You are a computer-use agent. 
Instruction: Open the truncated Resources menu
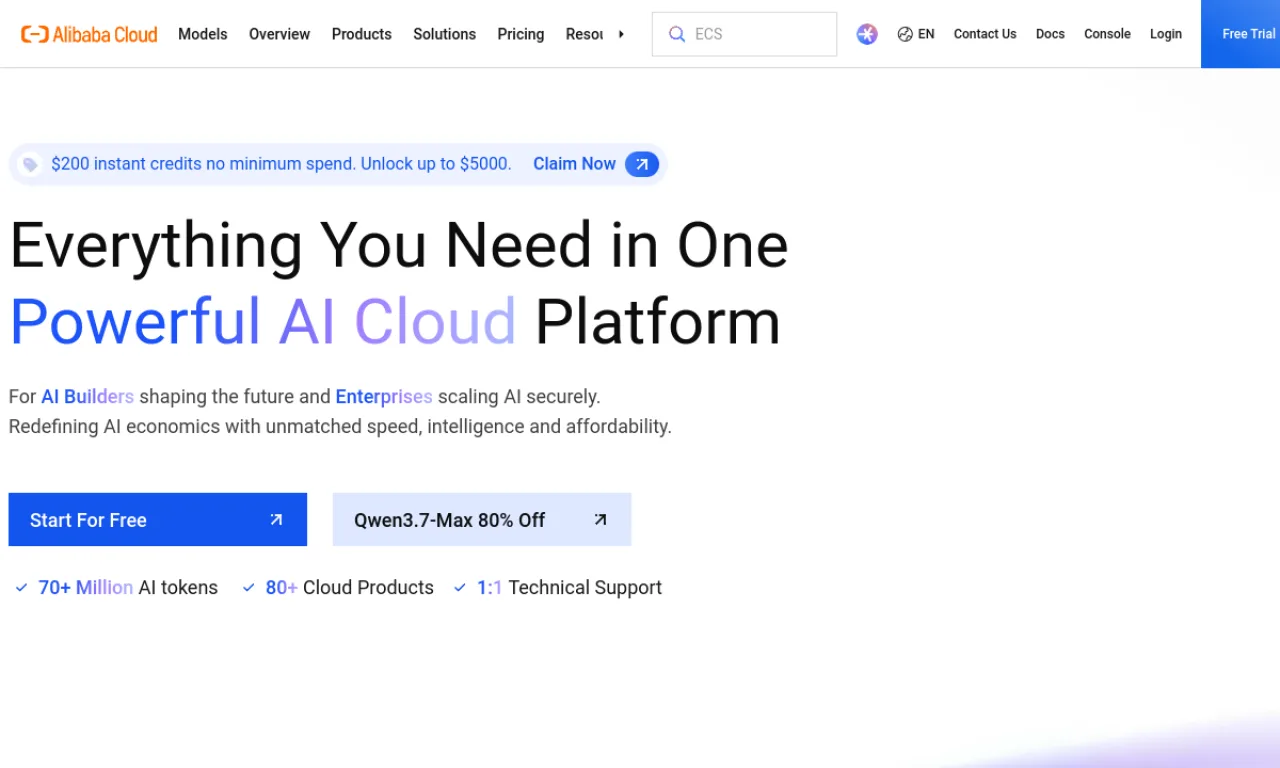click(x=584, y=34)
